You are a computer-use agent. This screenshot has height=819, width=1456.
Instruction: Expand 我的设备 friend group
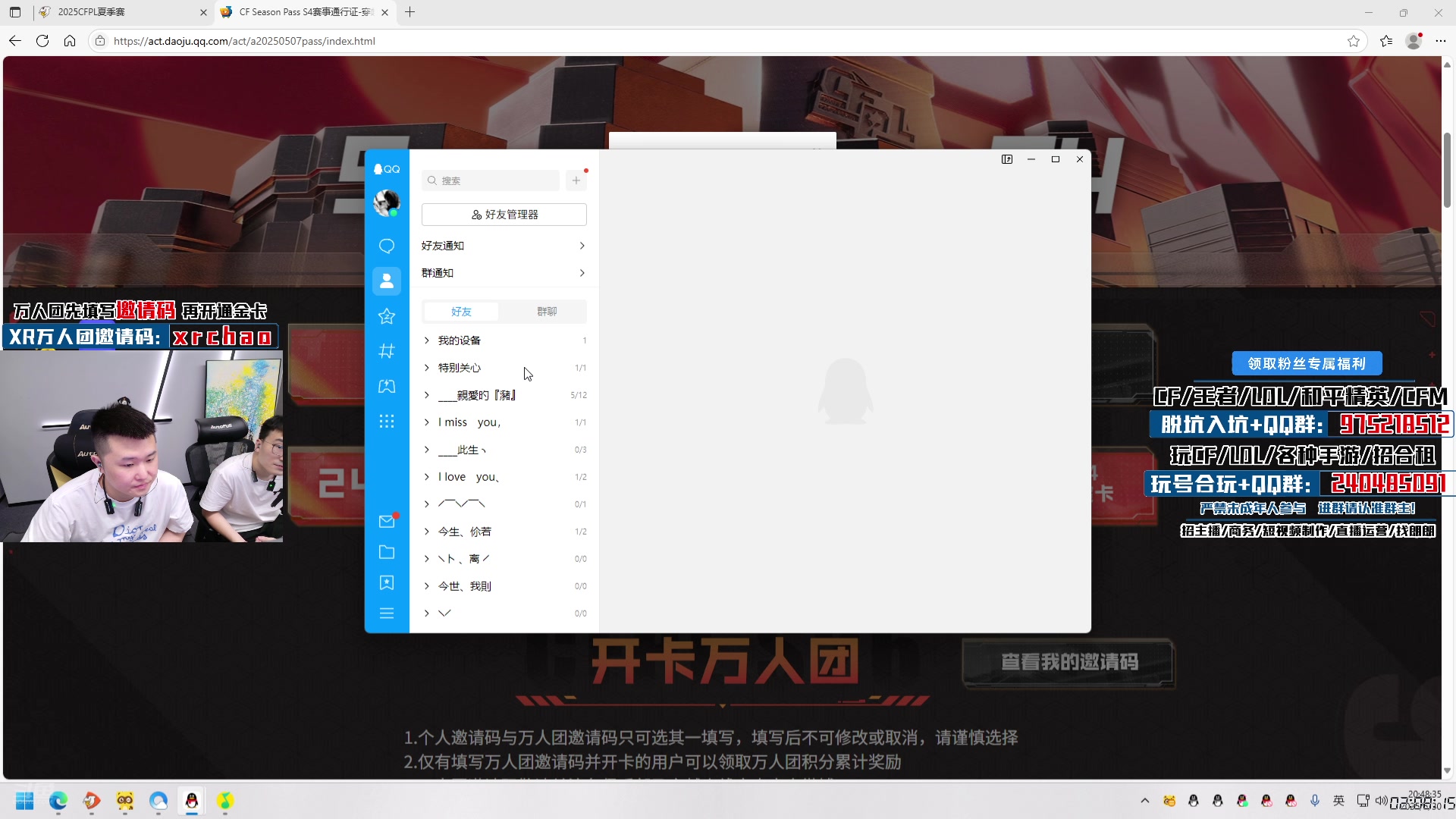coord(504,340)
